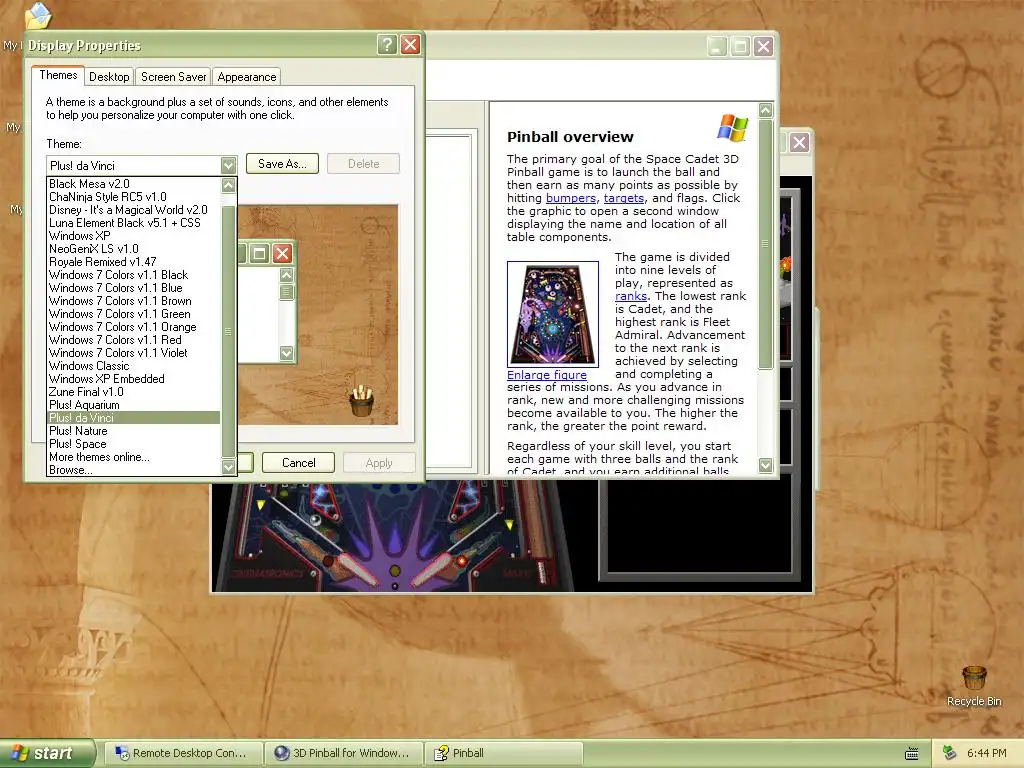Select Plus! Space theme
The height and width of the screenshot is (768, 1024).
pyautogui.click(x=134, y=444)
